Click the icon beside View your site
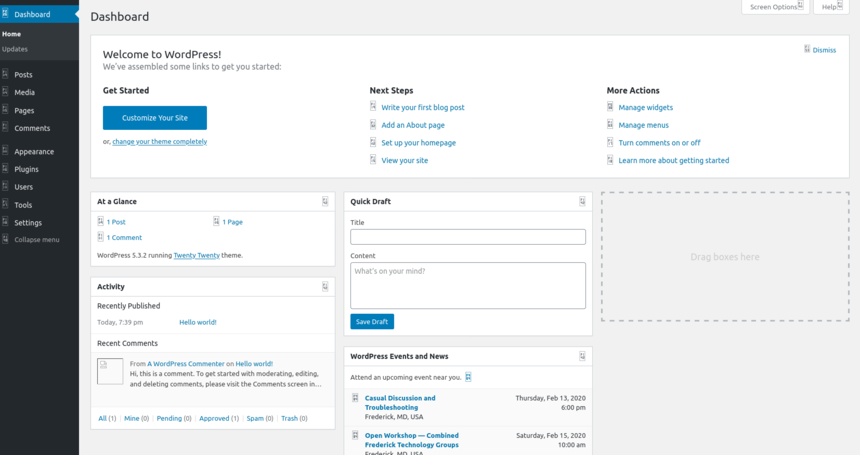This screenshot has width=860, height=455. click(x=373, y=160)
